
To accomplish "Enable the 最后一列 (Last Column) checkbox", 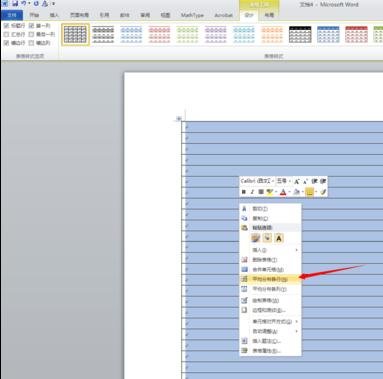I will (x=31, y=34).
